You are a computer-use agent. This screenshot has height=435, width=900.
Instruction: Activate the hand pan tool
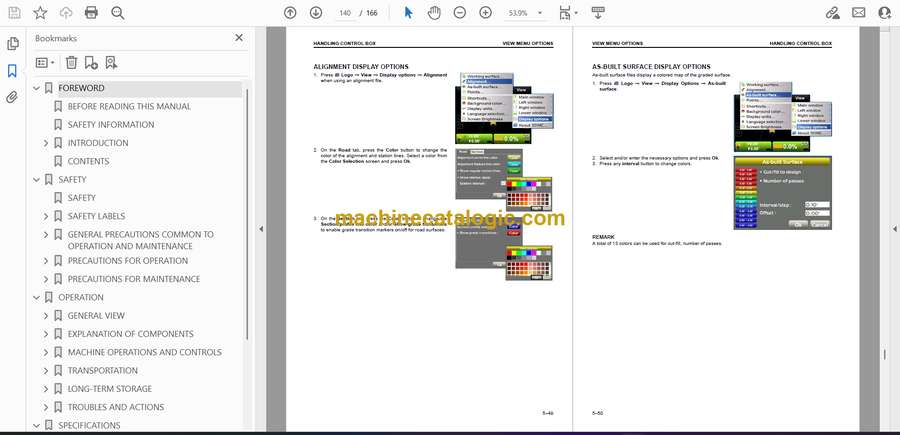pos(435,13)
